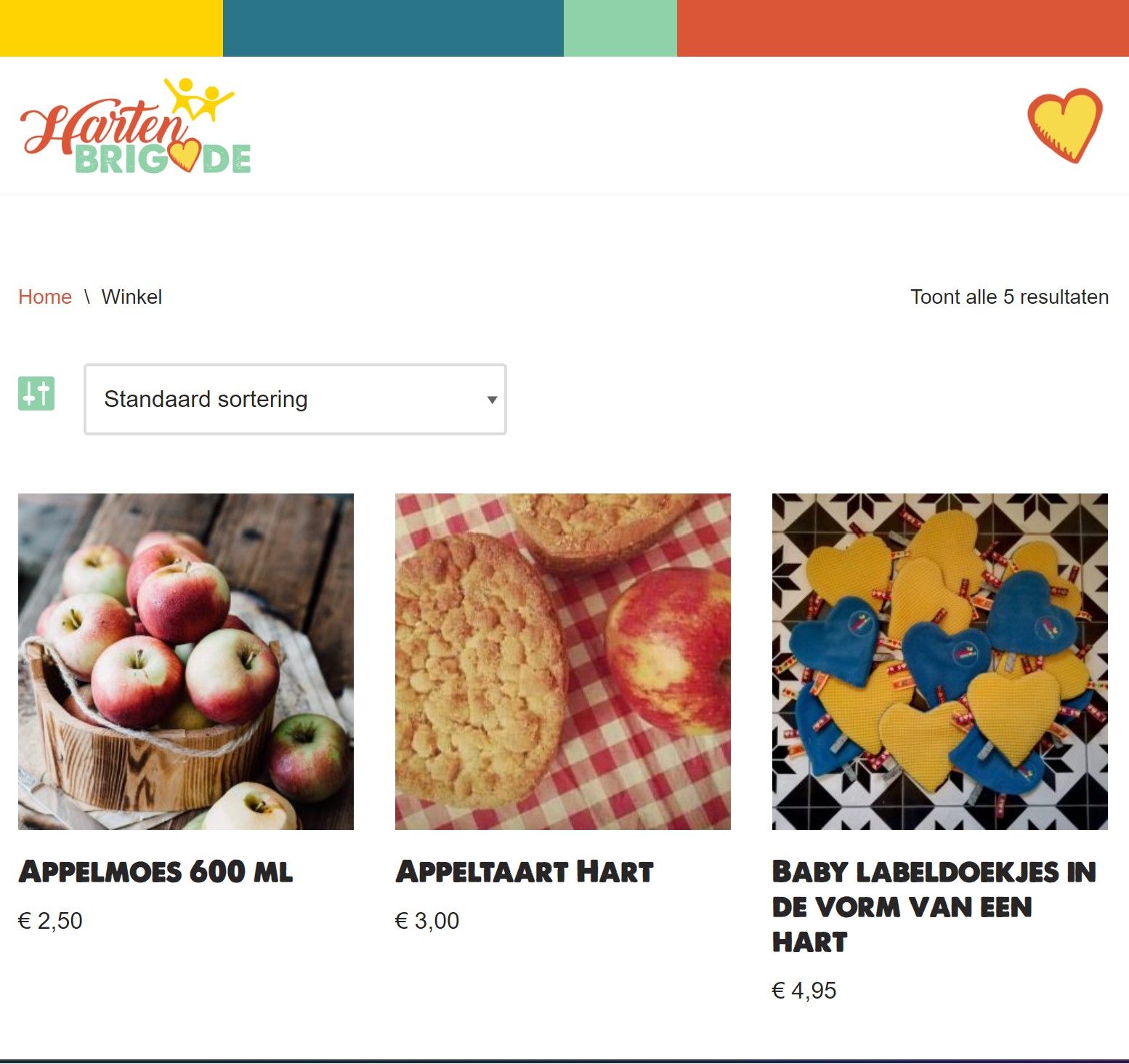View the blue and yellow heart cloths image

(940, 661)
